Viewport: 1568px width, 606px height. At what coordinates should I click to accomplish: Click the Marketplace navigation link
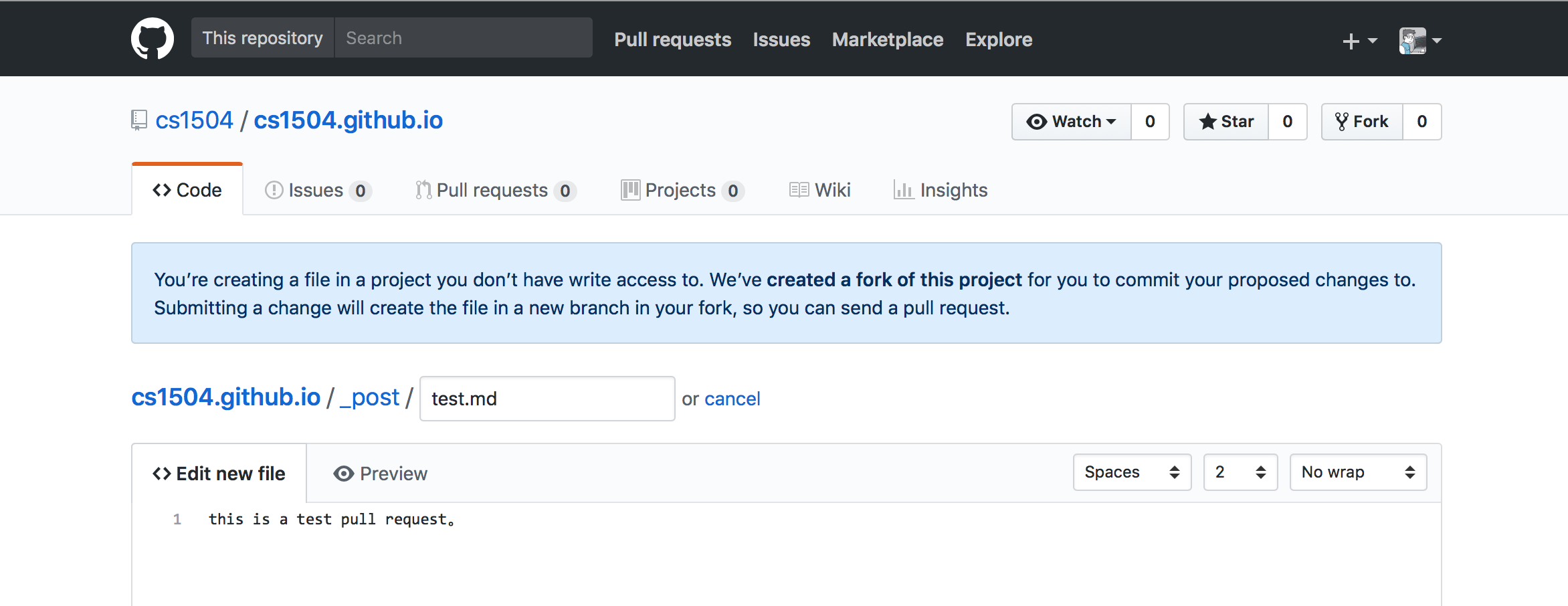pos(887,39)
